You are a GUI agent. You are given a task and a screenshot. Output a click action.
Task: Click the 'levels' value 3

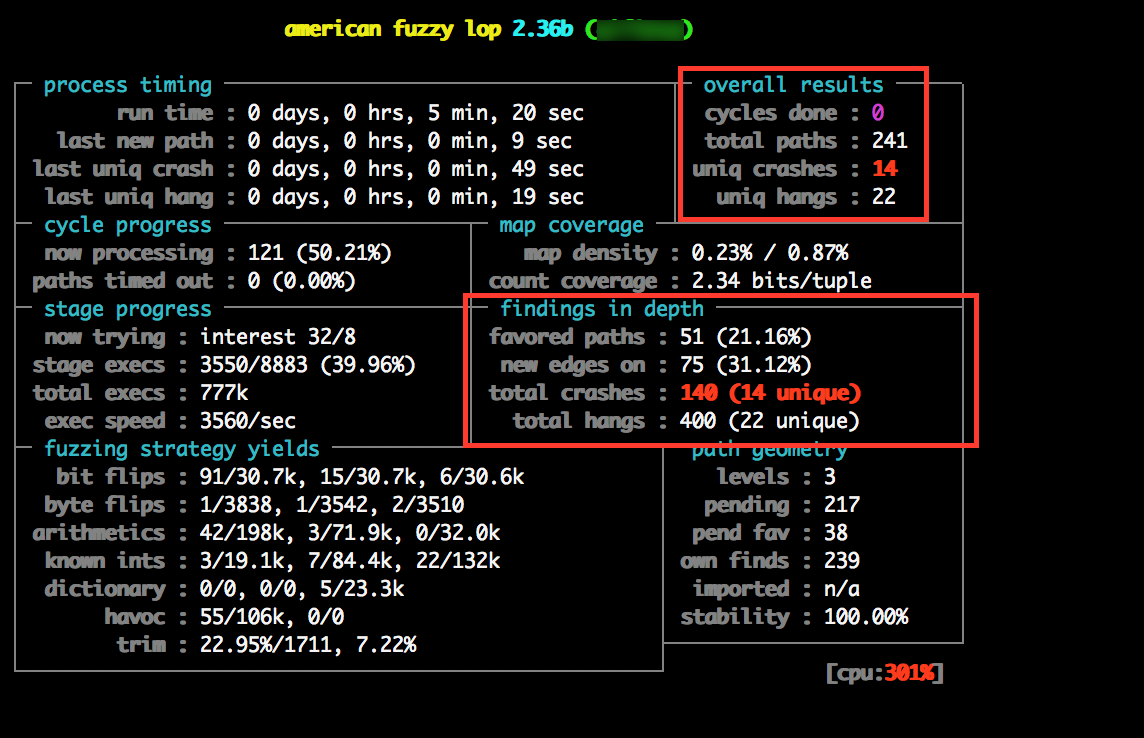(x=830, y=477)
